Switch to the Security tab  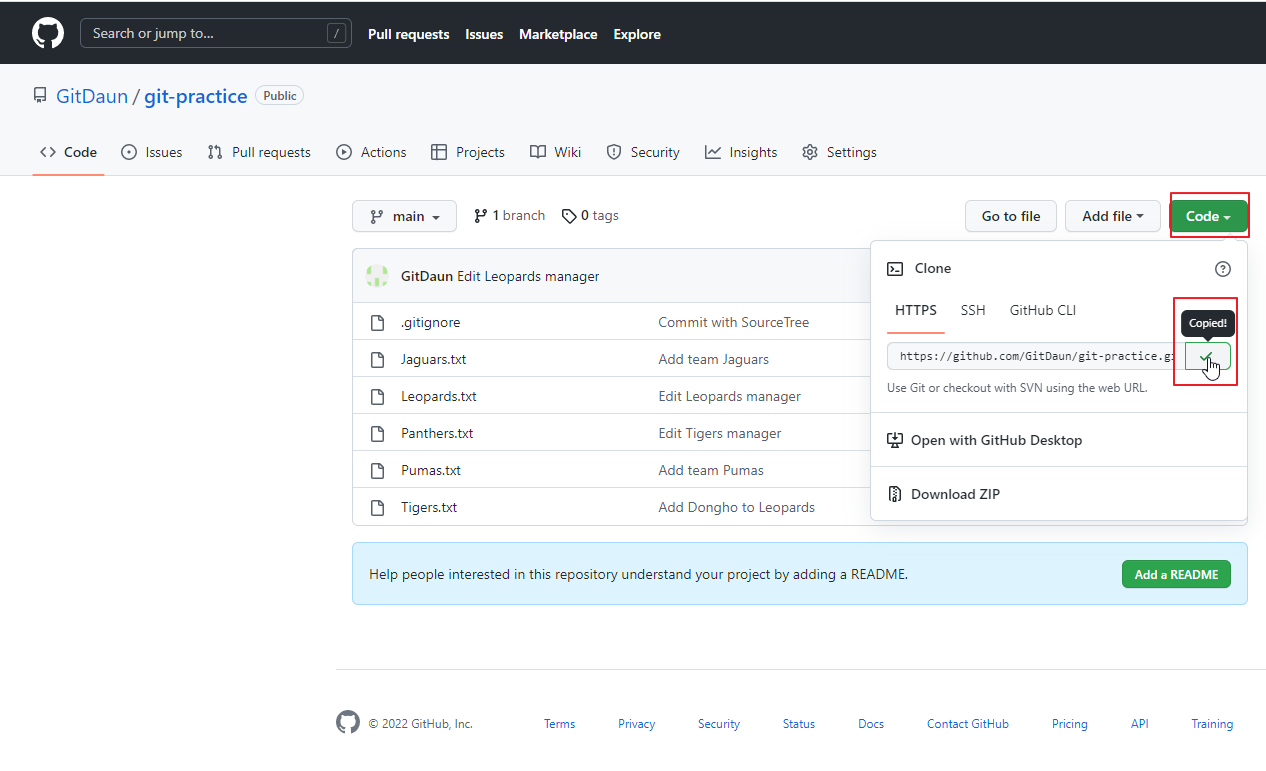pos(643,152)
